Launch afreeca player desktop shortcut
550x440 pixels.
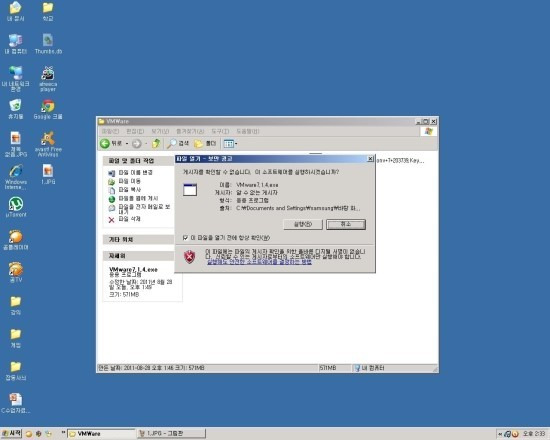(x=48, y=79)
